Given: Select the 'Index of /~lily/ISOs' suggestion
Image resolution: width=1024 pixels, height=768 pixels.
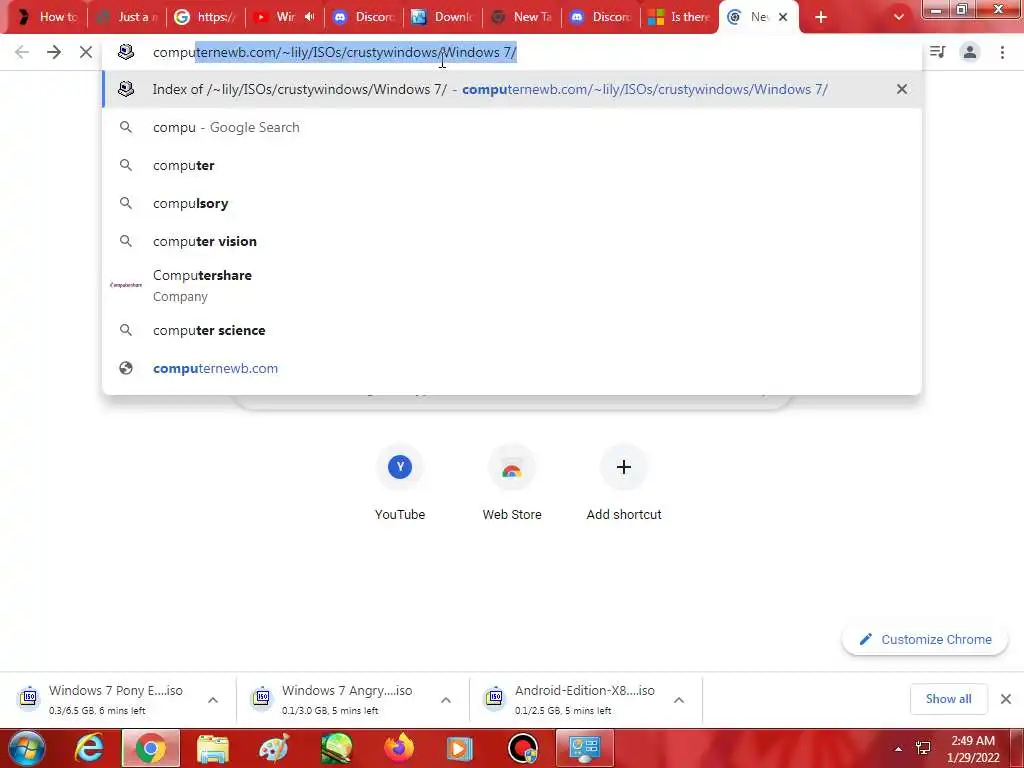Looking at the screenshot, I should tap(512, 89).
